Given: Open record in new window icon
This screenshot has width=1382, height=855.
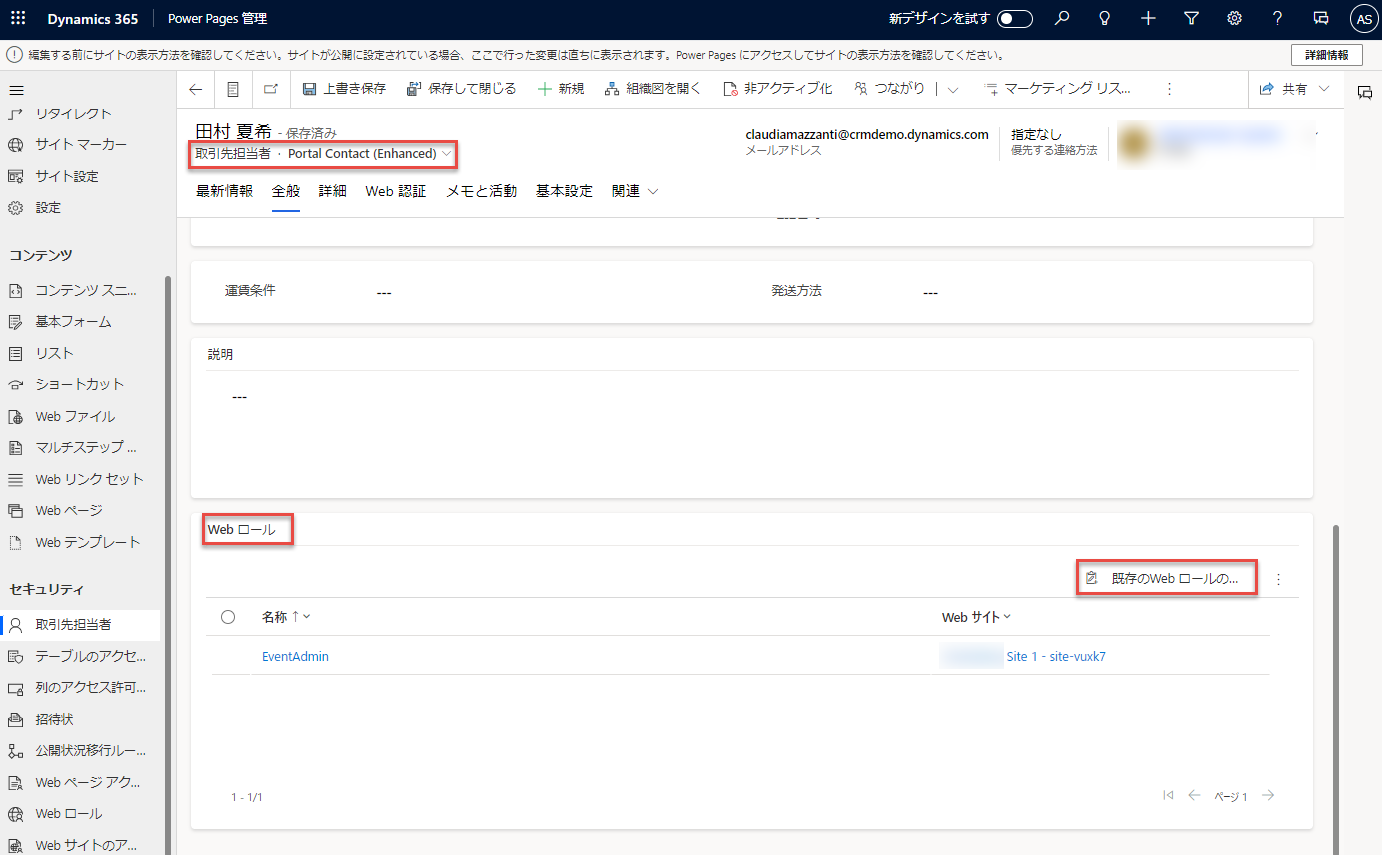Looking at the screenshot, I should coord(271,89).
